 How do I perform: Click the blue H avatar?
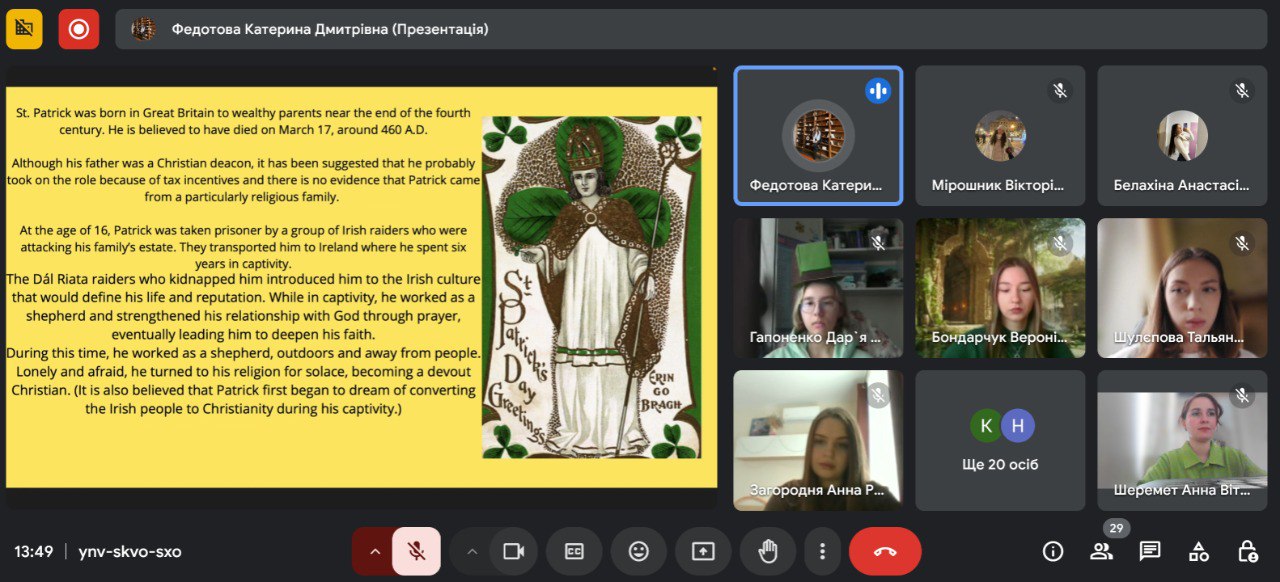point(1018,426)
